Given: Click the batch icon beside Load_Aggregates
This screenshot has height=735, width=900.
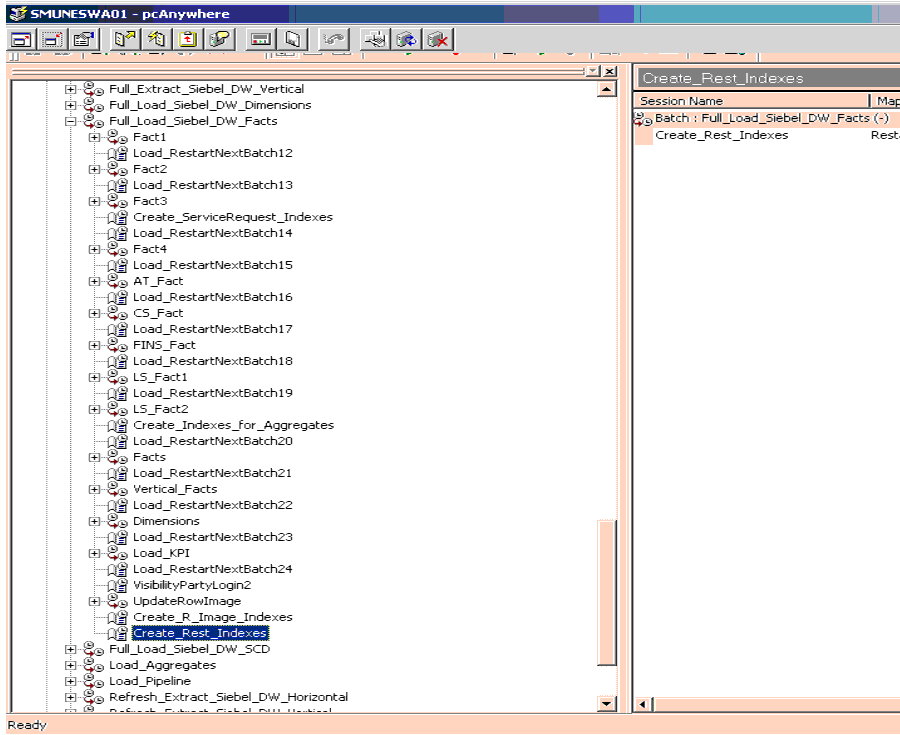Looking at the screenshot, I should tap(93, 665).
